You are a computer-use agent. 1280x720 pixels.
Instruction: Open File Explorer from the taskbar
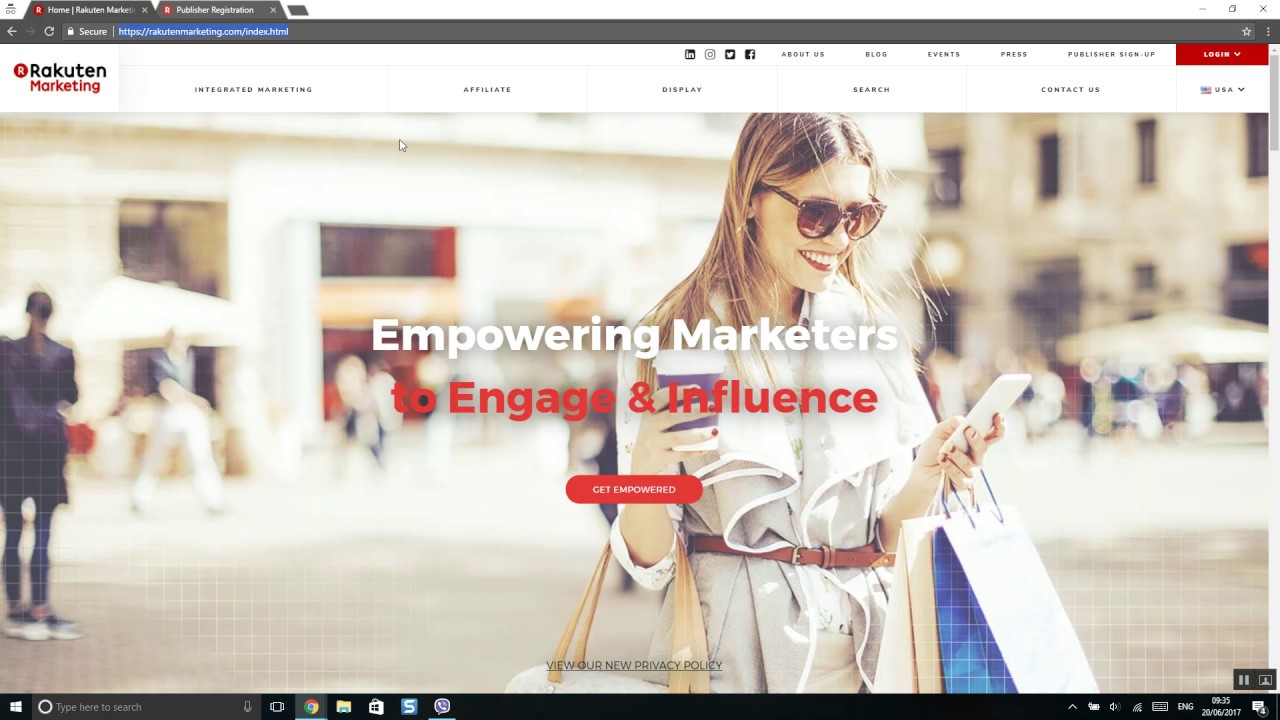click(343, 707)
